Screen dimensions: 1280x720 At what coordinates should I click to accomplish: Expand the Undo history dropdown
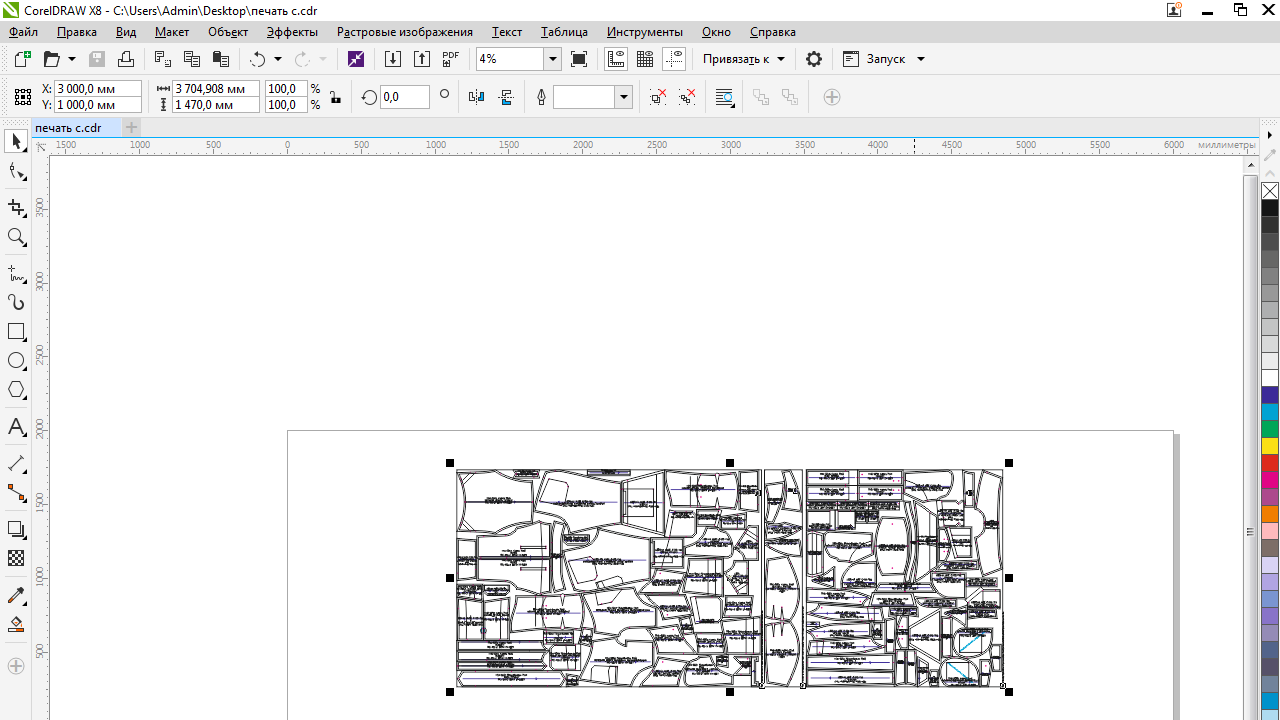point(278,59)
